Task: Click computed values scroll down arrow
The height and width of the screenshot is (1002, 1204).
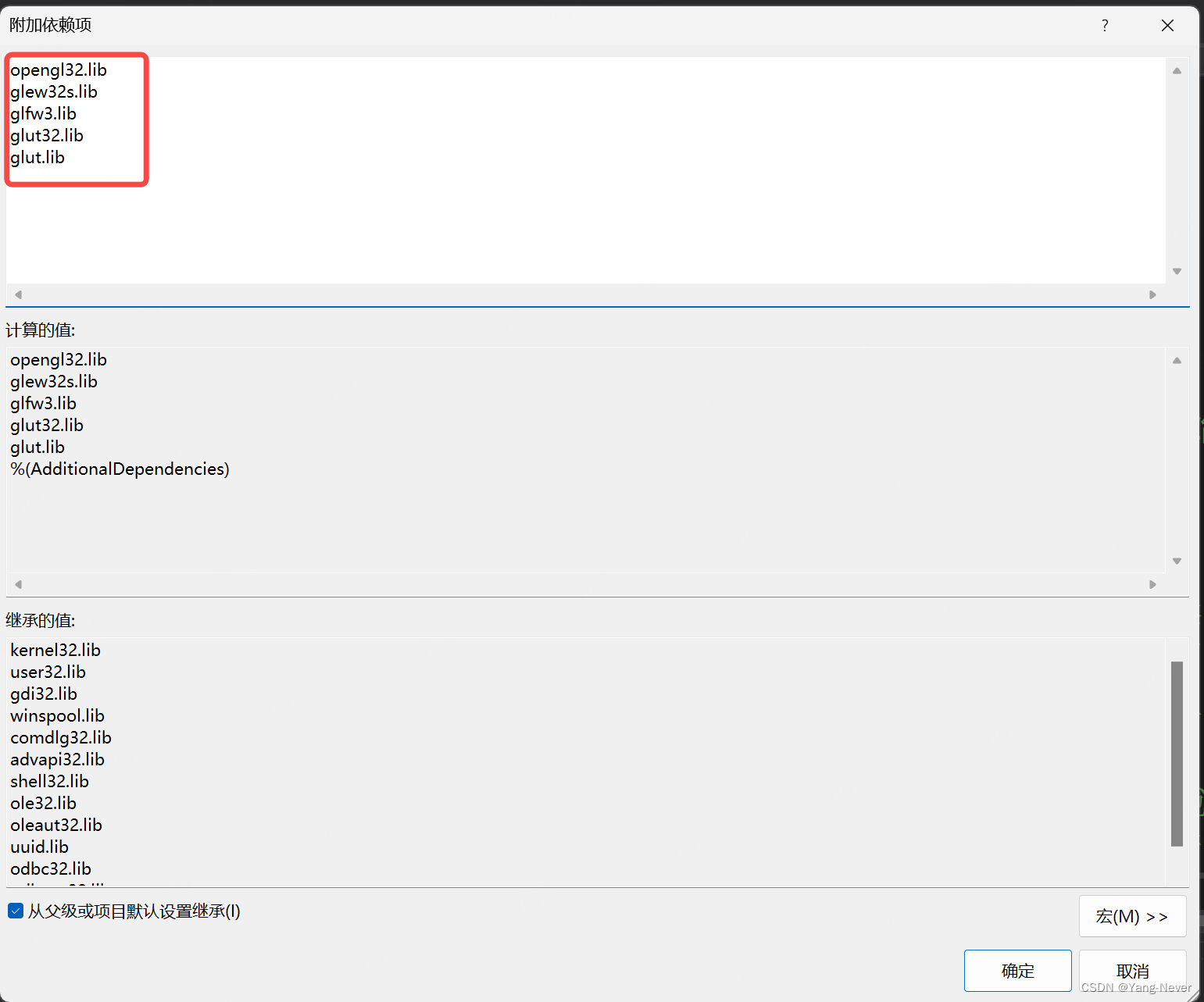Action: coord(1177,561)
